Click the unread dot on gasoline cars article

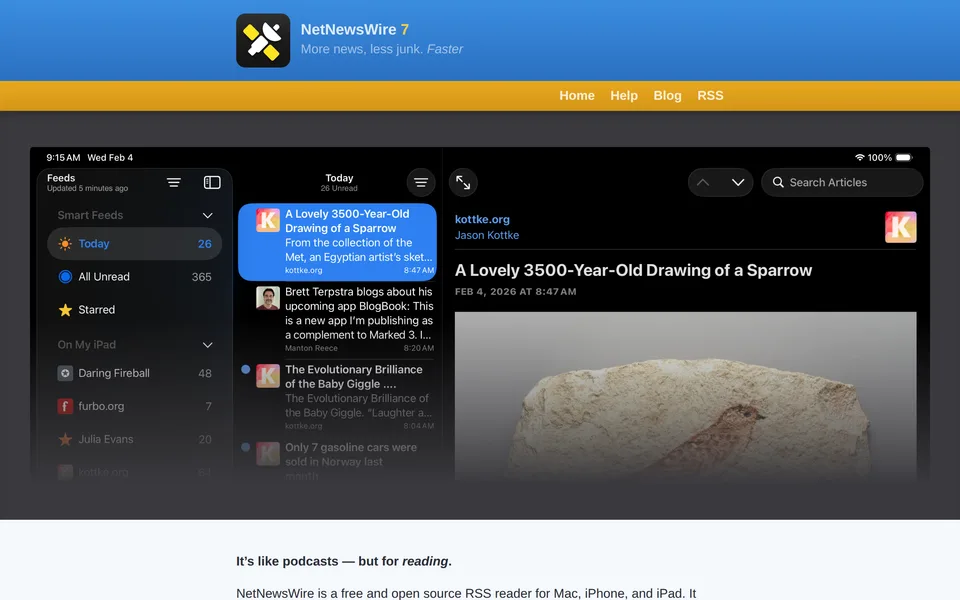246,447
